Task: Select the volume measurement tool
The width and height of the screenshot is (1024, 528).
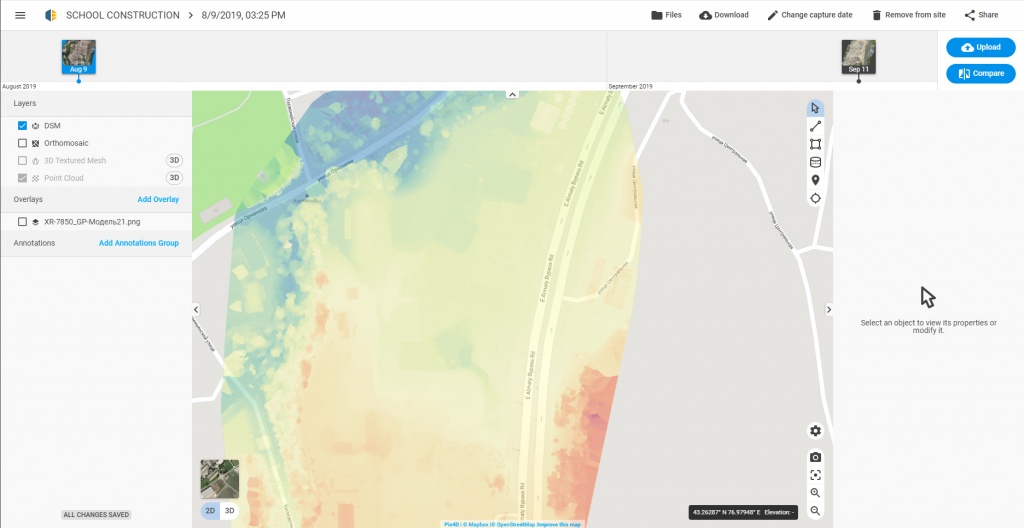Action: [x=815, y=162]
